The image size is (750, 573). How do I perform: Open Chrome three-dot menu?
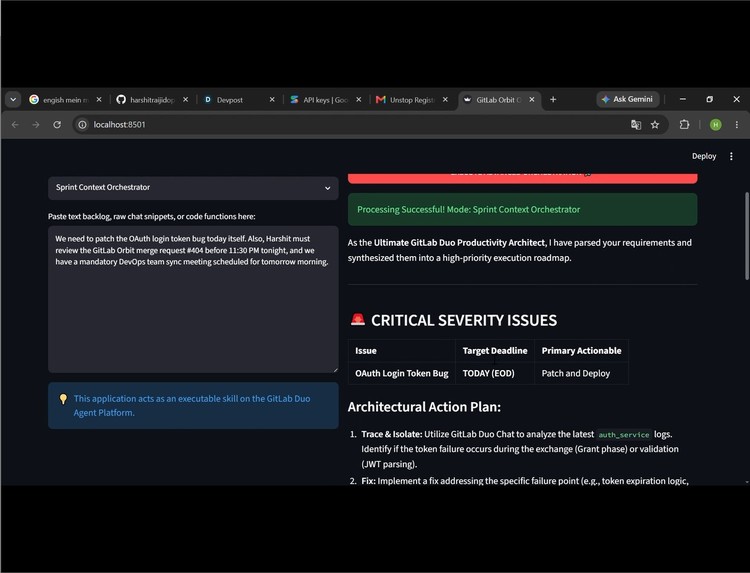(737, 124)
